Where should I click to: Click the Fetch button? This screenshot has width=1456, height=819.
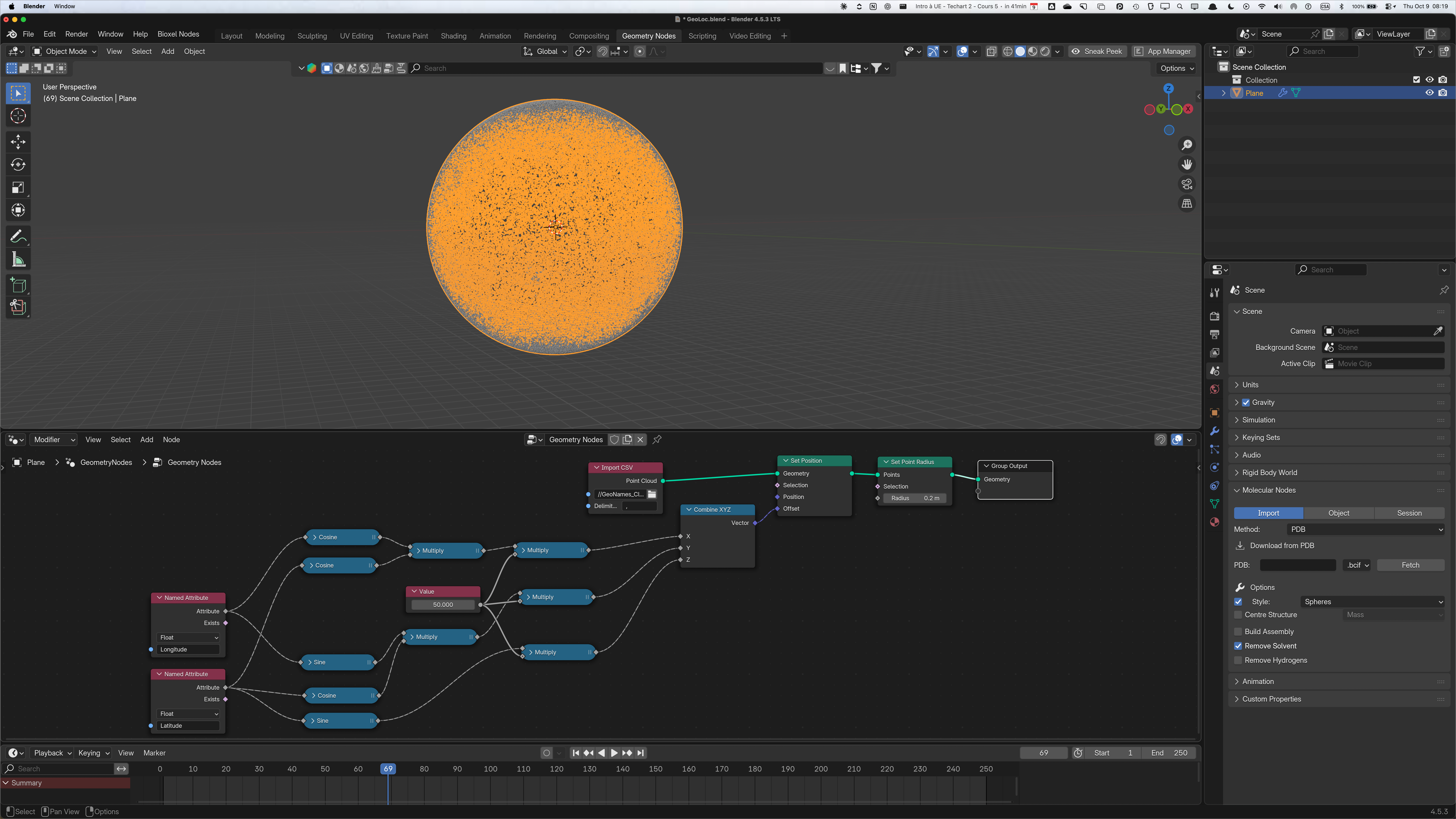[1410, 565]
